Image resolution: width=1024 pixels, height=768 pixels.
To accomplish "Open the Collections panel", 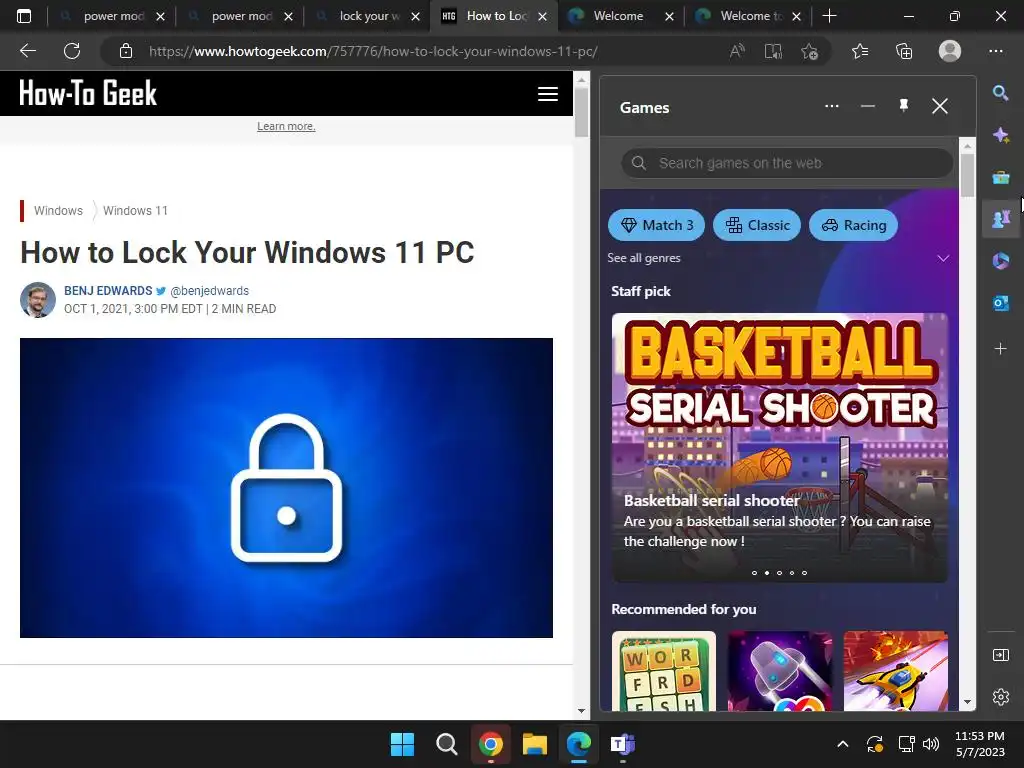I will [904, 51].
